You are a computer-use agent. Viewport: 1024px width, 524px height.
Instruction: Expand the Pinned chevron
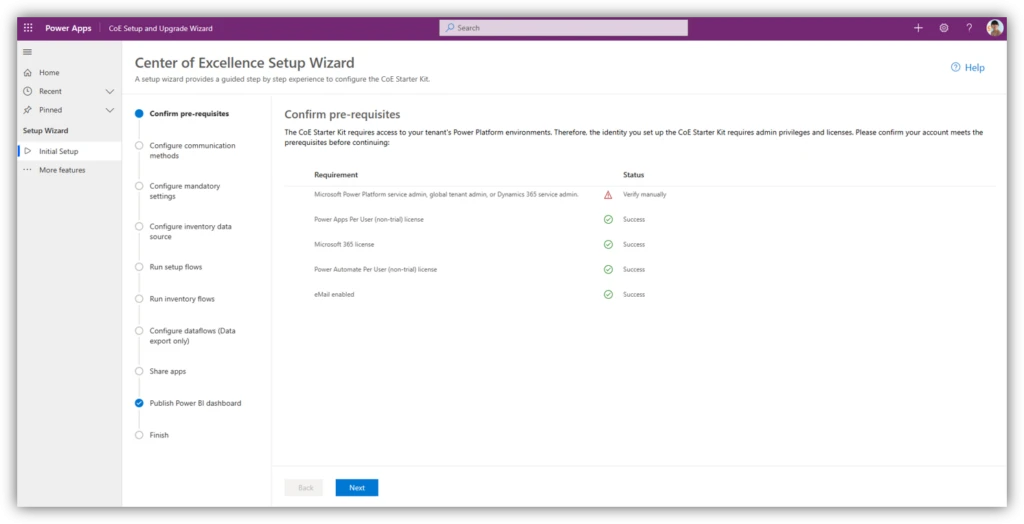pos(110,110)
